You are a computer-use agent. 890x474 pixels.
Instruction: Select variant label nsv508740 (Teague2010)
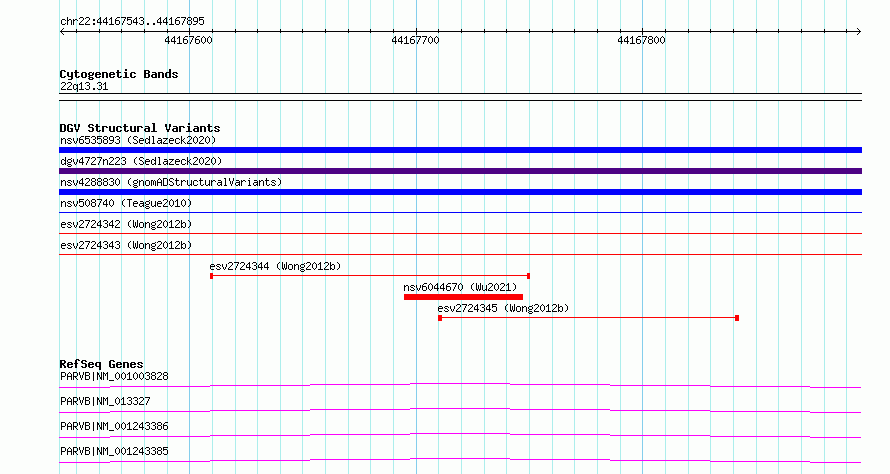126,203
